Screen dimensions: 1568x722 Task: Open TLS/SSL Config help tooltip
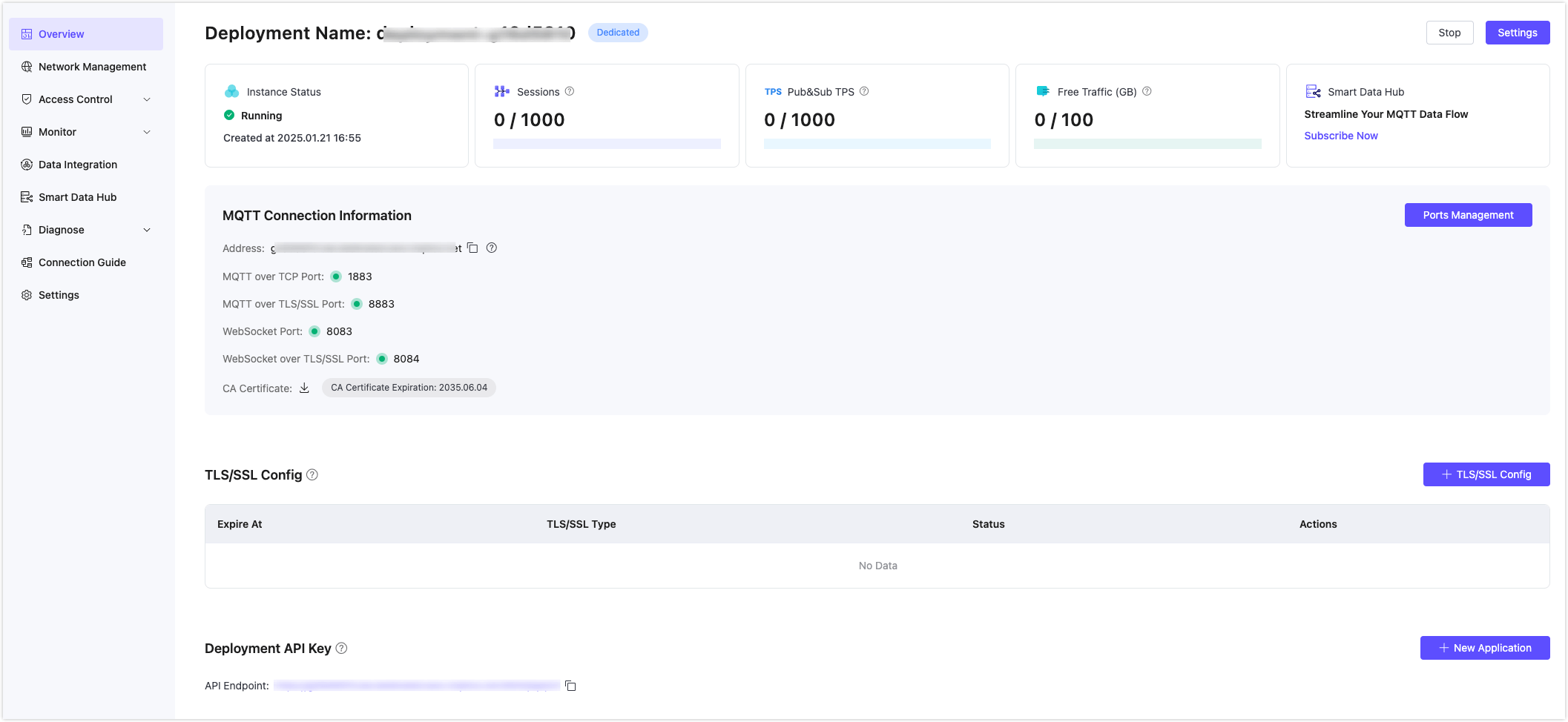(x=312, y=475)
